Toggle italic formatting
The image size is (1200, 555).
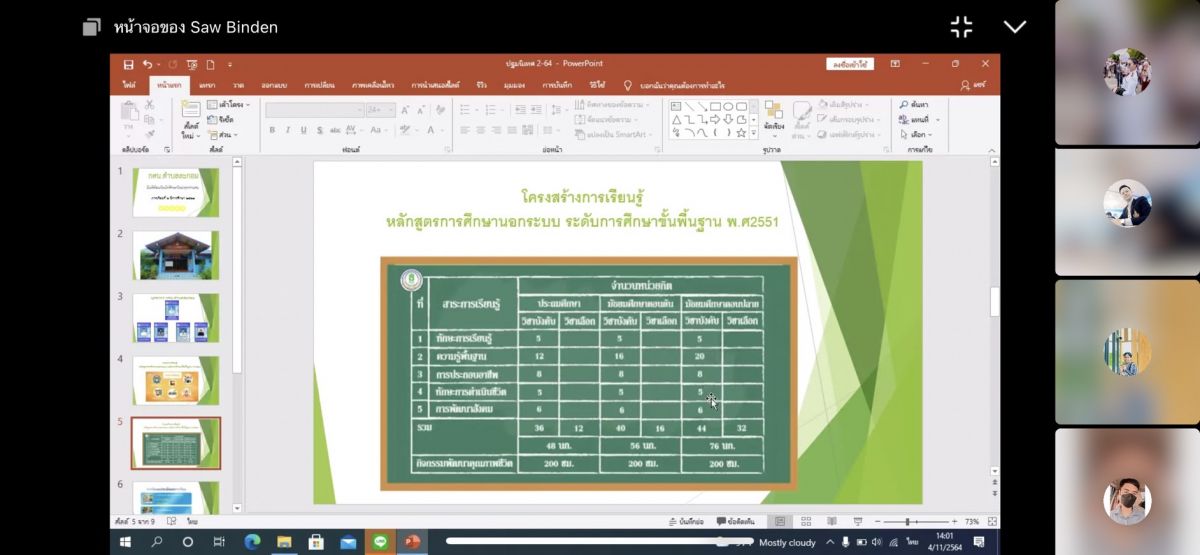click(287, 130)
